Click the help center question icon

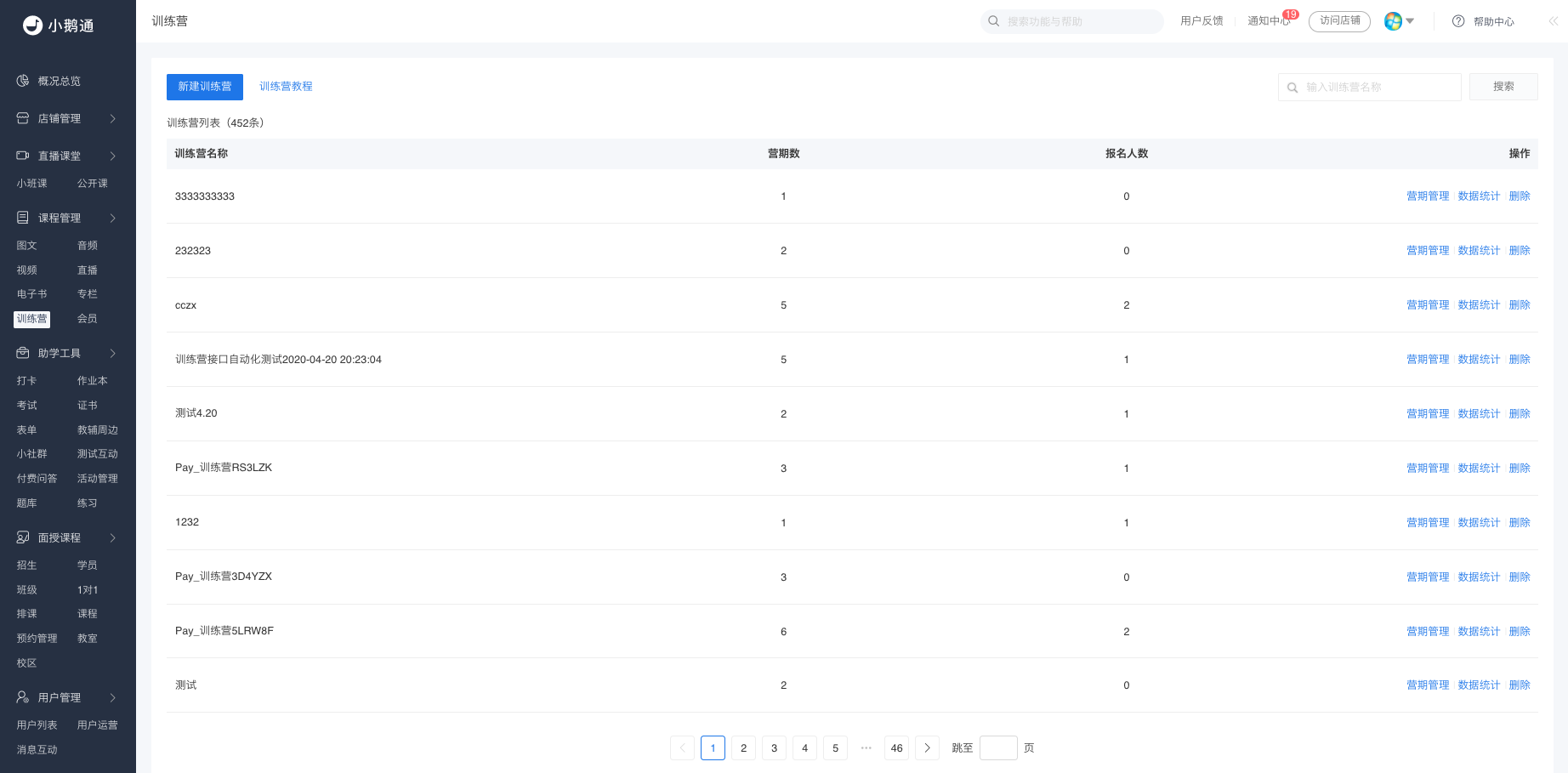tap(1458, 21)
